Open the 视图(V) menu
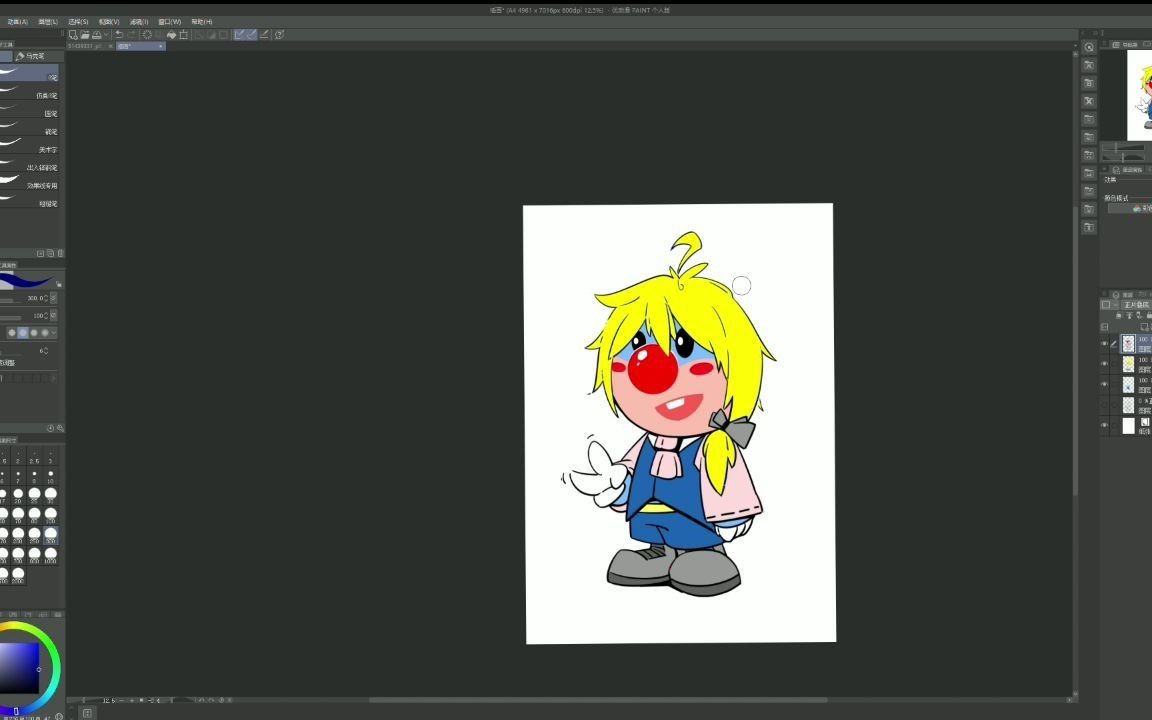The width and height of the screenshot is (1152, 720). (109, 22)
